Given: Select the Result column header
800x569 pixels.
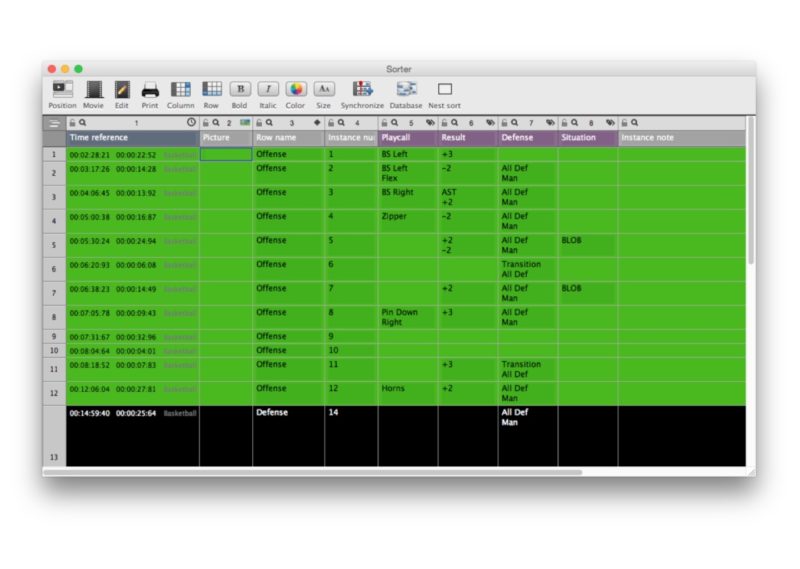Looking at the screenshot, I should 468,138.
